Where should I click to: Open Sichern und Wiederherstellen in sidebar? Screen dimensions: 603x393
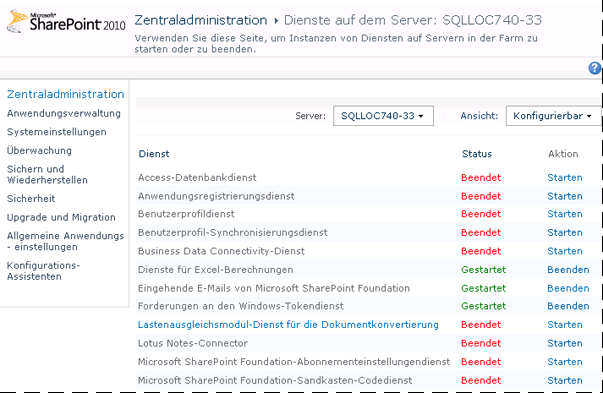click(x=47, y=174)
